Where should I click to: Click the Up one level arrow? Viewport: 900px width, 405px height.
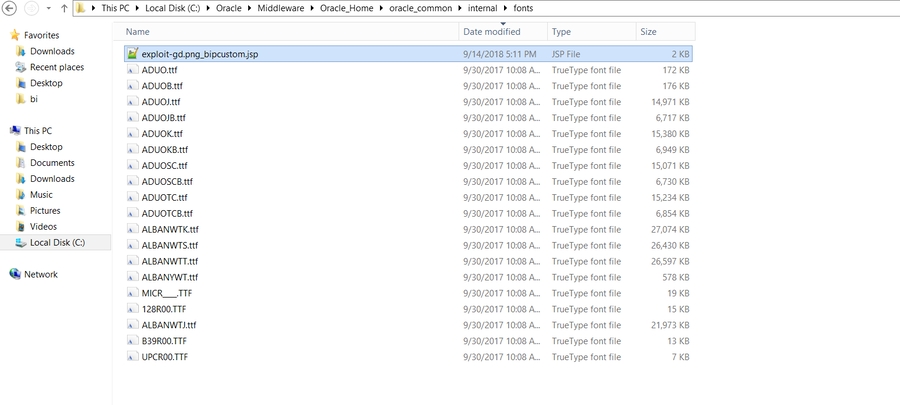point(64,8)
